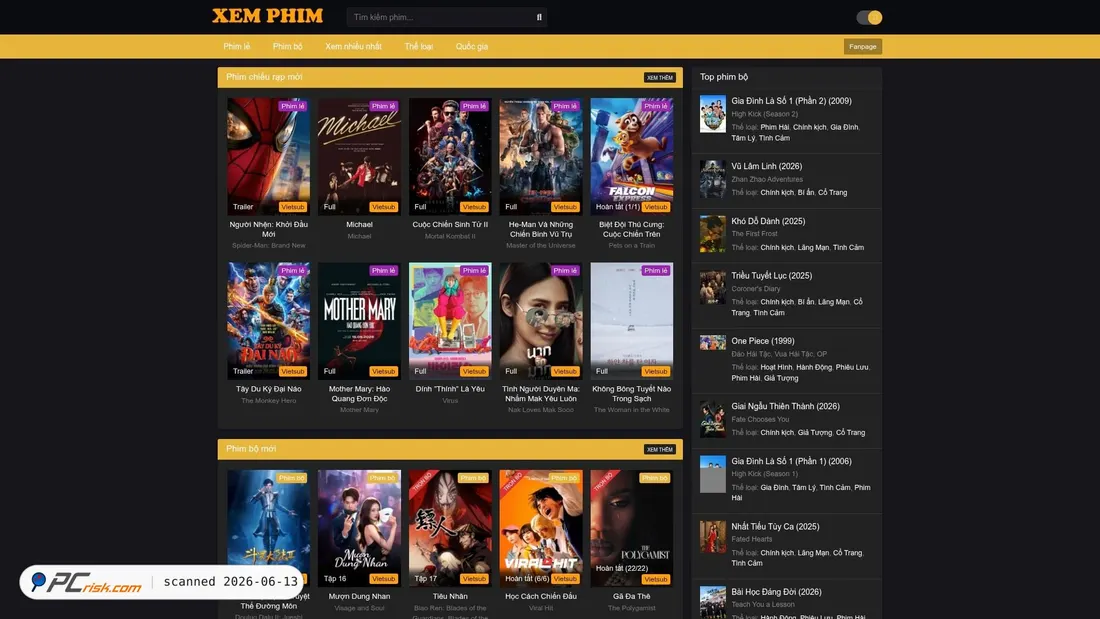1100x619 pixels.
Task: Open the Mother Mary poster
Action: tap(359, 321)
